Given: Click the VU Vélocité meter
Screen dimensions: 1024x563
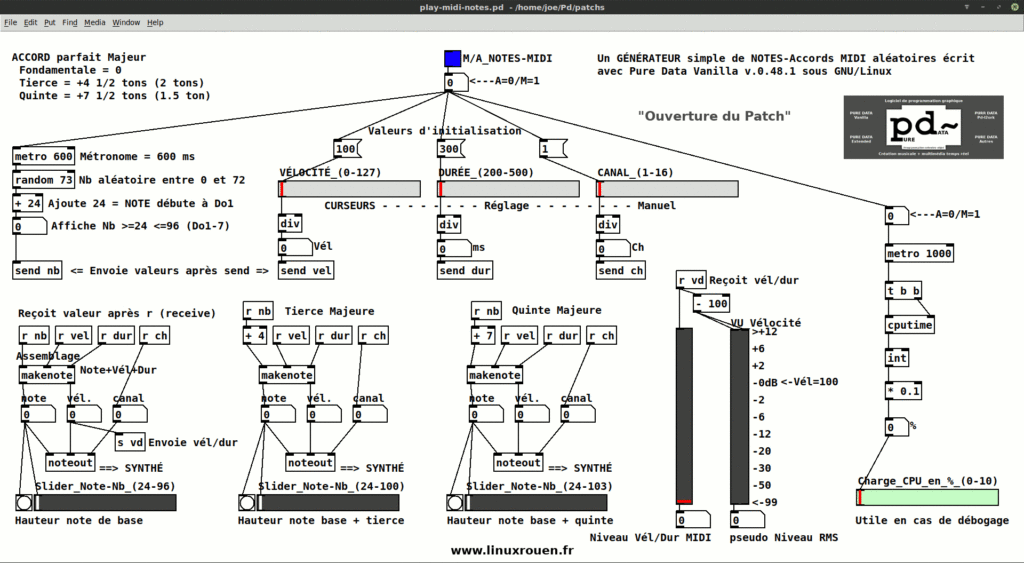Looking at the screenshot, I should tap(739, 416).
